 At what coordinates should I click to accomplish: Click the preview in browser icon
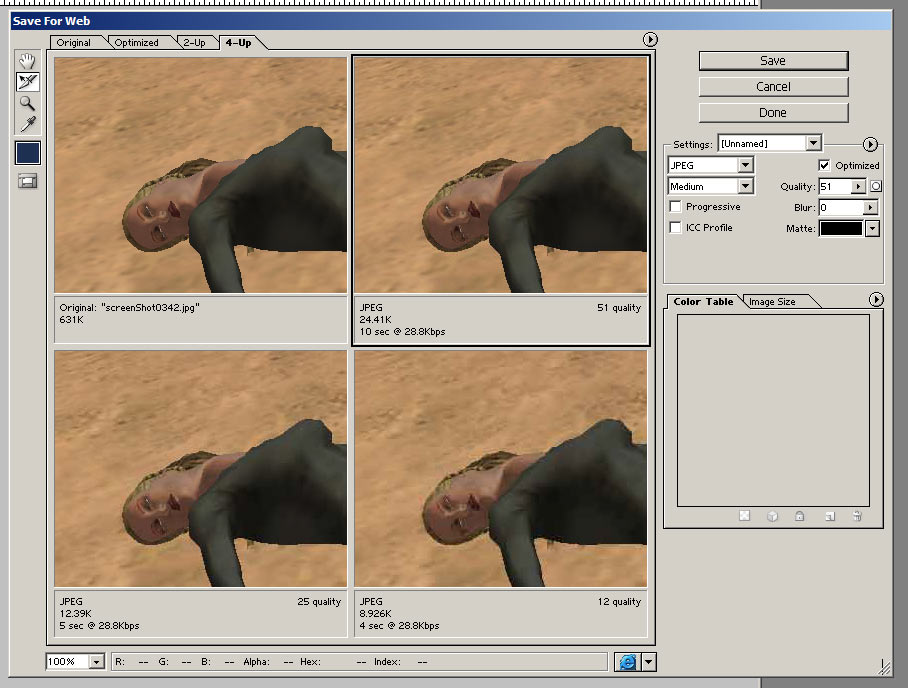[x=627, y=661]
